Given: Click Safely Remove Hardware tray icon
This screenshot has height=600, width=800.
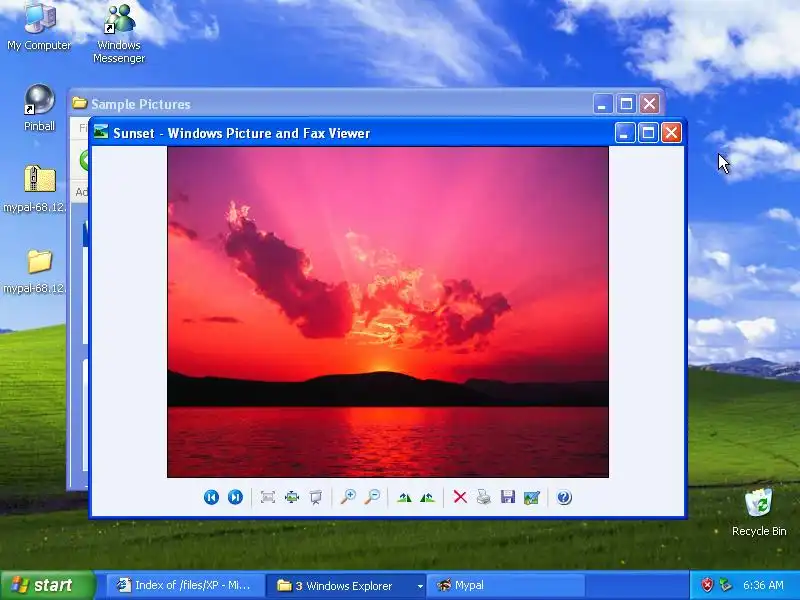Looking at the screenshot, I should [725, 585].
